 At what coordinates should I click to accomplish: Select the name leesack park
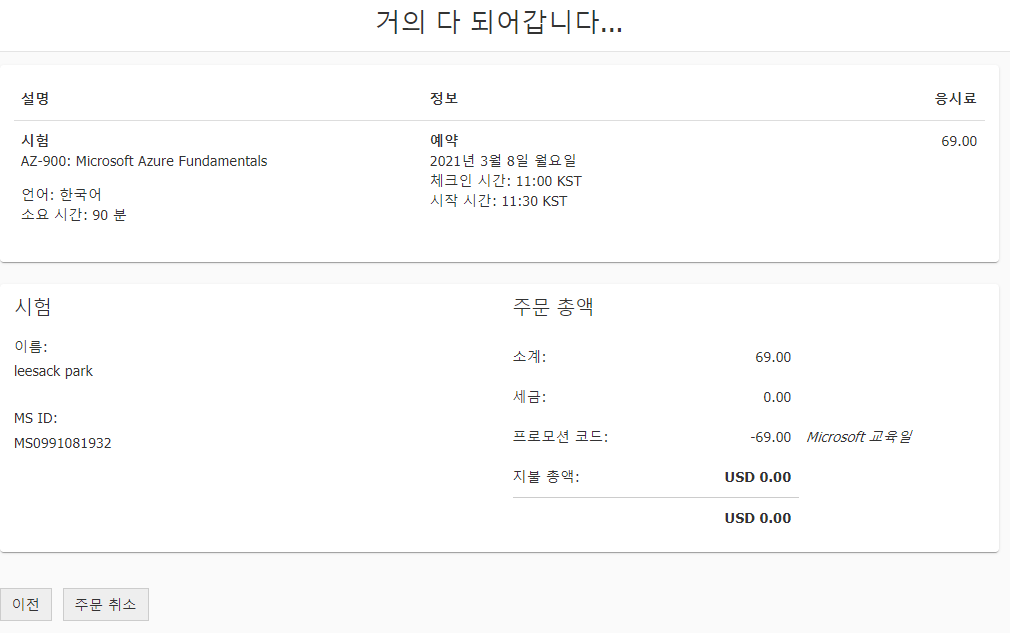coord(53,371)
